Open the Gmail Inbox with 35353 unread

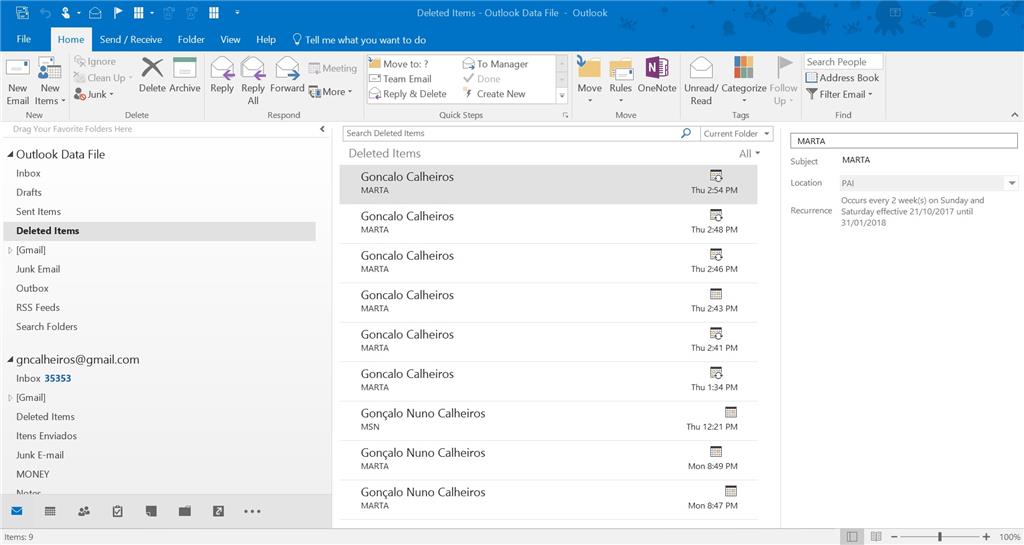(44, 379)
